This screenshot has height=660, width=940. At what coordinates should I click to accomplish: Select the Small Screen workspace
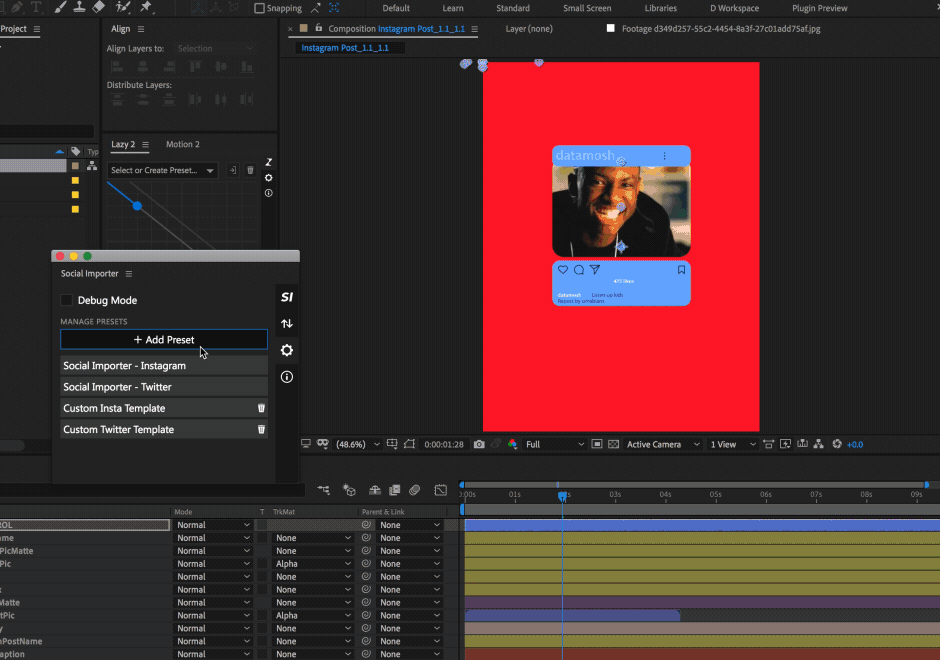[x=587, y=8]
